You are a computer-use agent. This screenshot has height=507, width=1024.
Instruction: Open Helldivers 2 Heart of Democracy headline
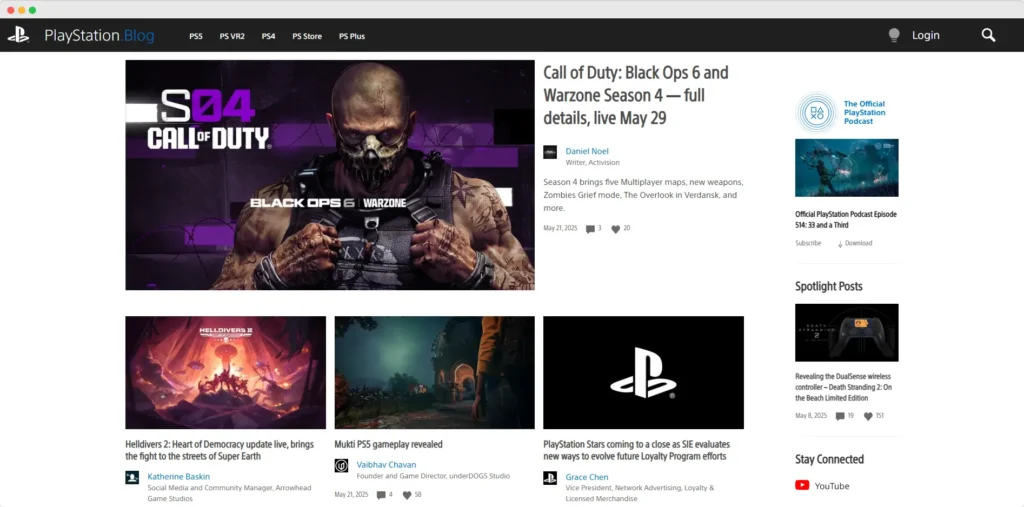(x=219, y=450)
